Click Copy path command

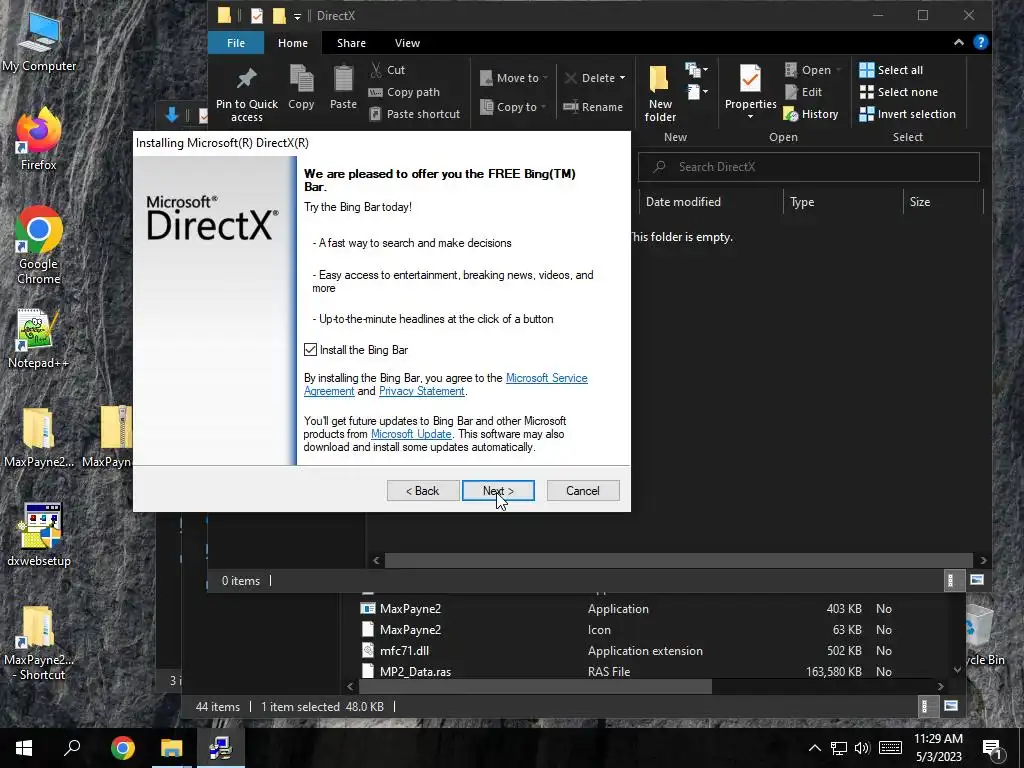404,92
